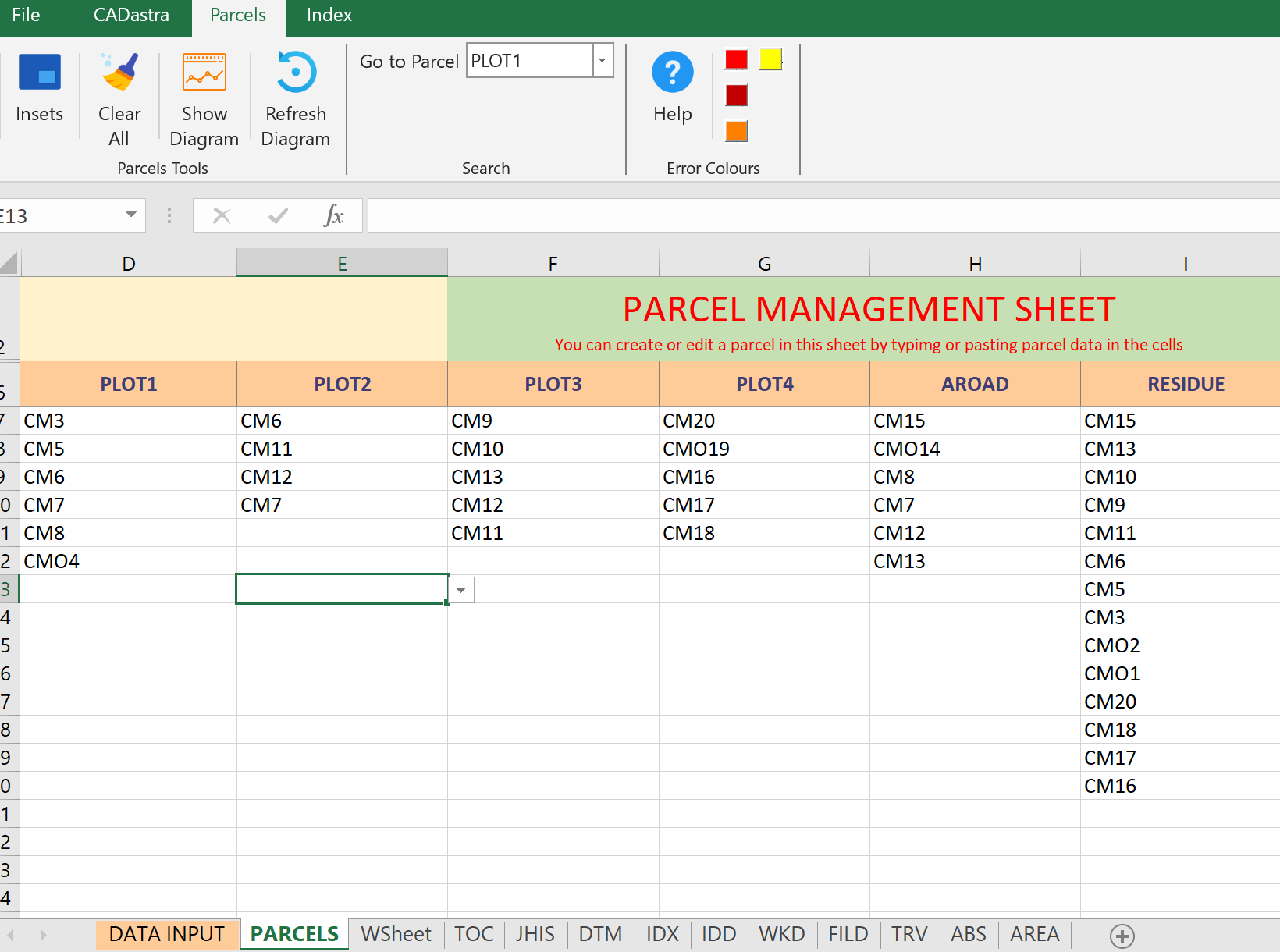Open the dropdown arrow beside cell E13
The height and width of the screenshot is (952, 1280).
[x=461, y=590]
